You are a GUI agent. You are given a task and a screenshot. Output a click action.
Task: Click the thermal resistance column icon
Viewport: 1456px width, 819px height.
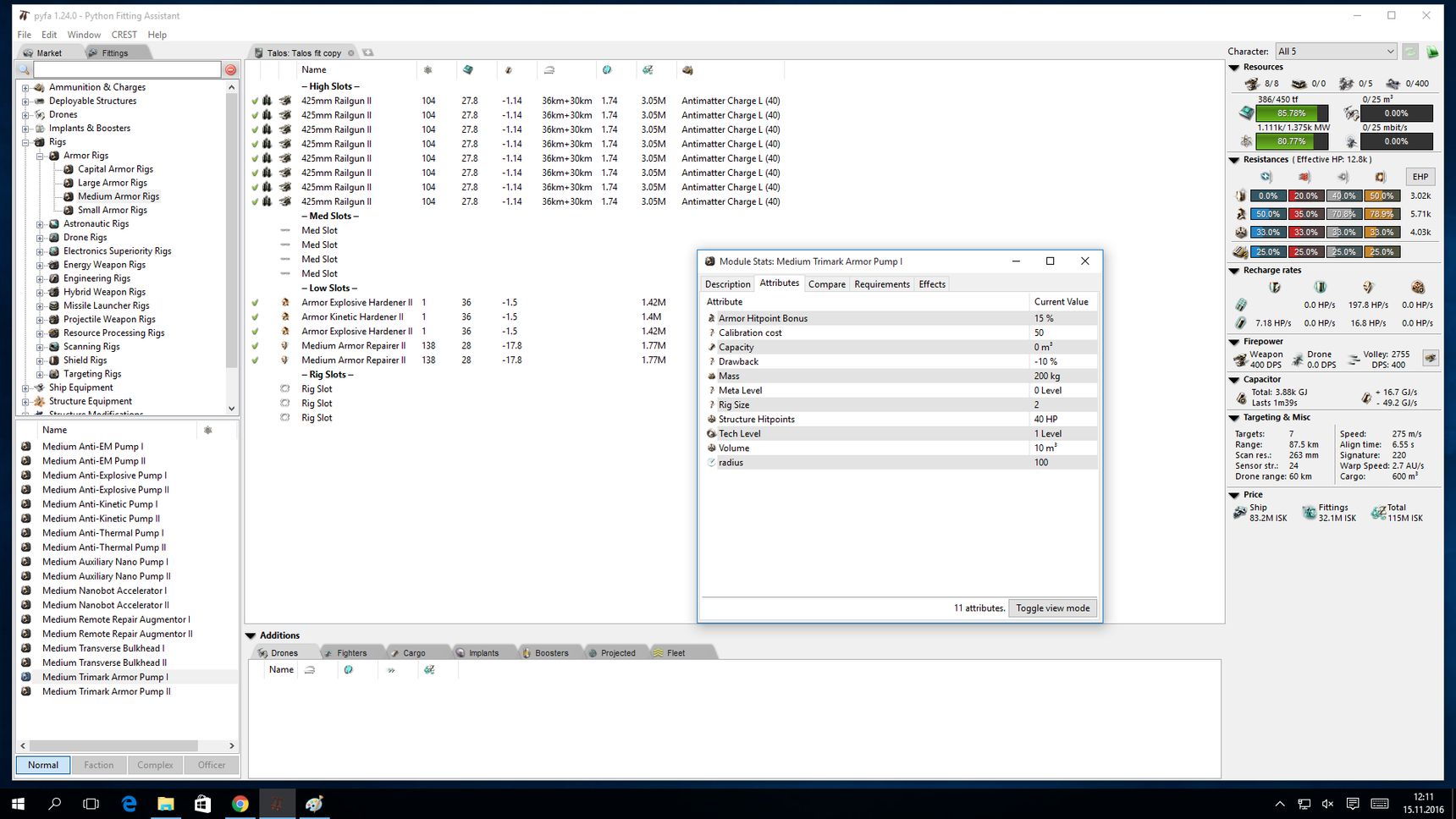coord(1304,177)
